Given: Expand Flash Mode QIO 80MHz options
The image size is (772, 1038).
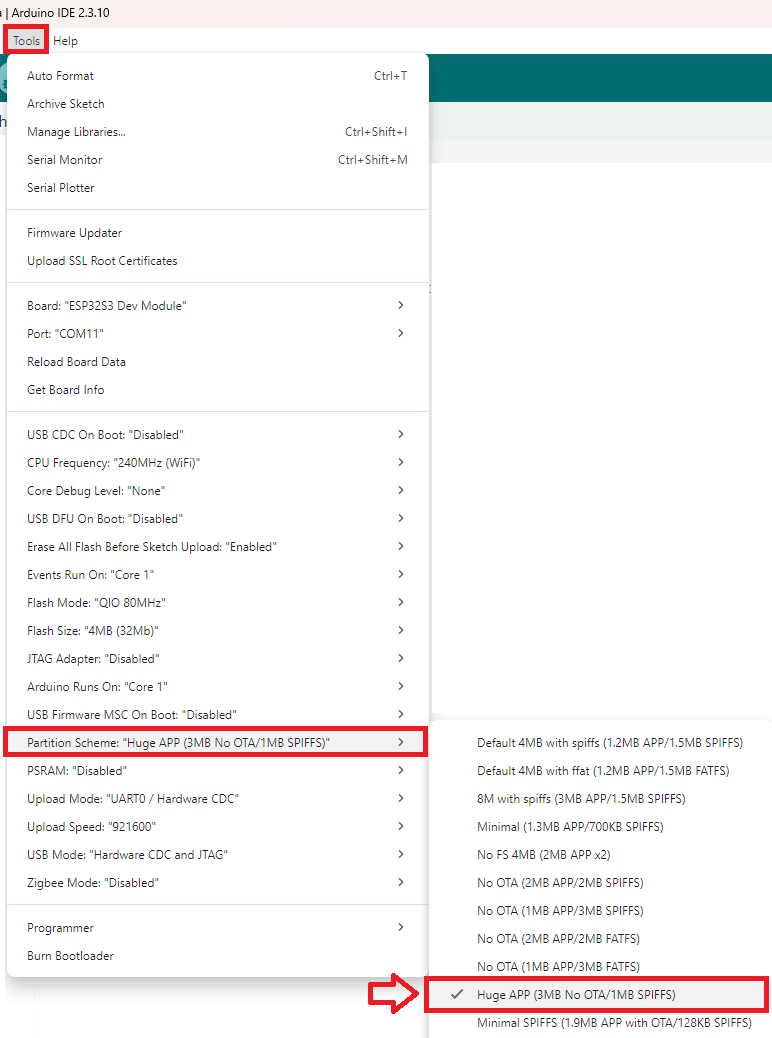Looking at the screenshot, I should click(217, 603).
